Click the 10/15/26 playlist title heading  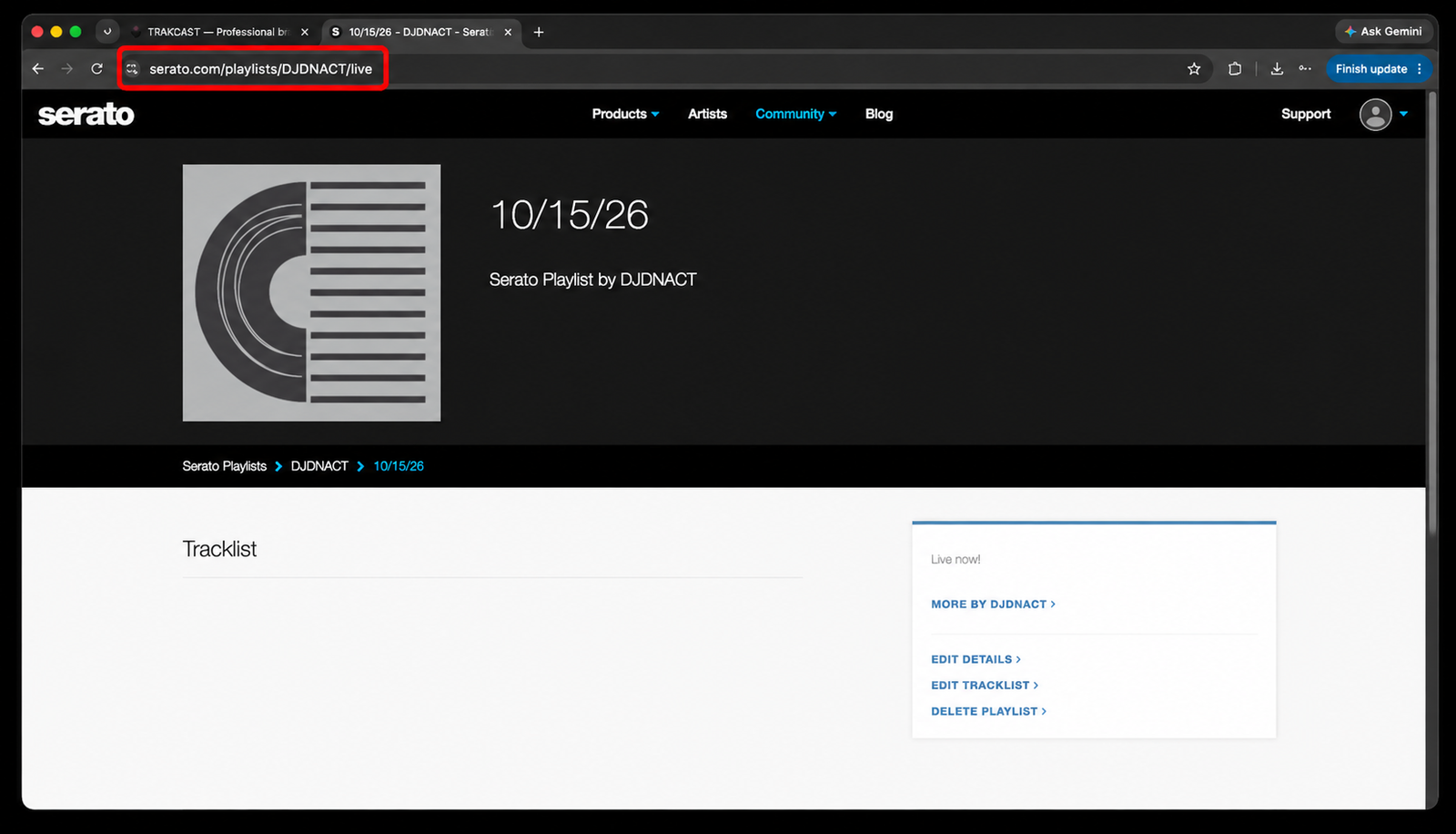[x=569, y=215]
